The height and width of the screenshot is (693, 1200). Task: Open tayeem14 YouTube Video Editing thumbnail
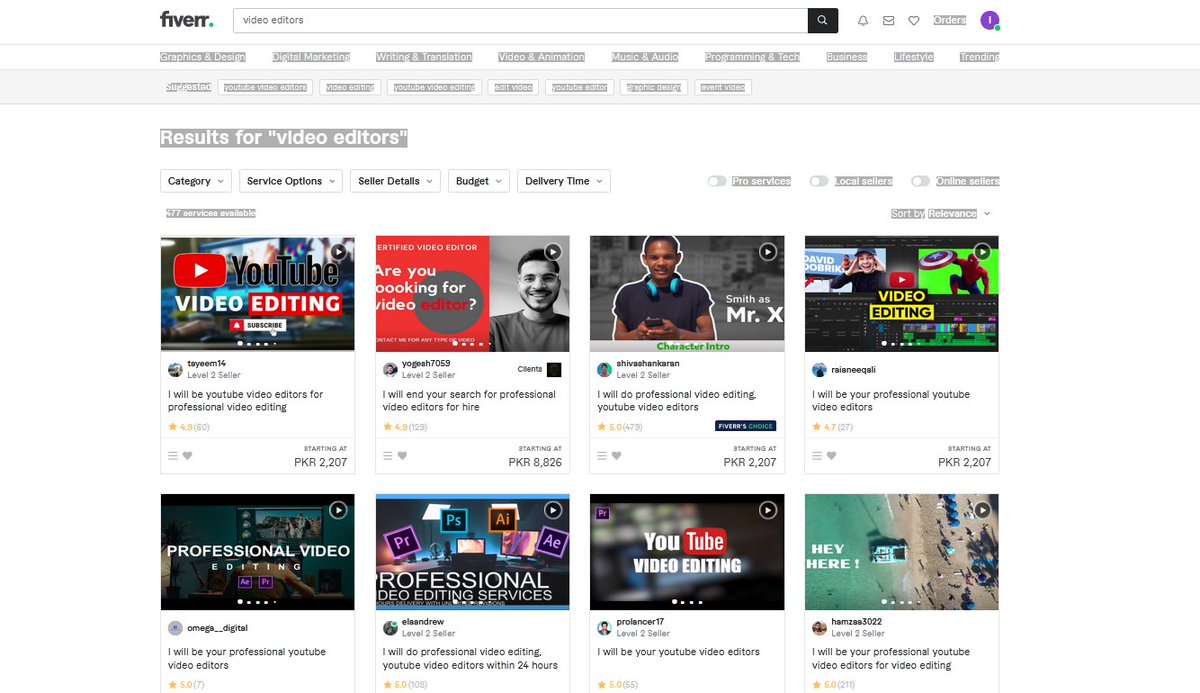point(257,293)
